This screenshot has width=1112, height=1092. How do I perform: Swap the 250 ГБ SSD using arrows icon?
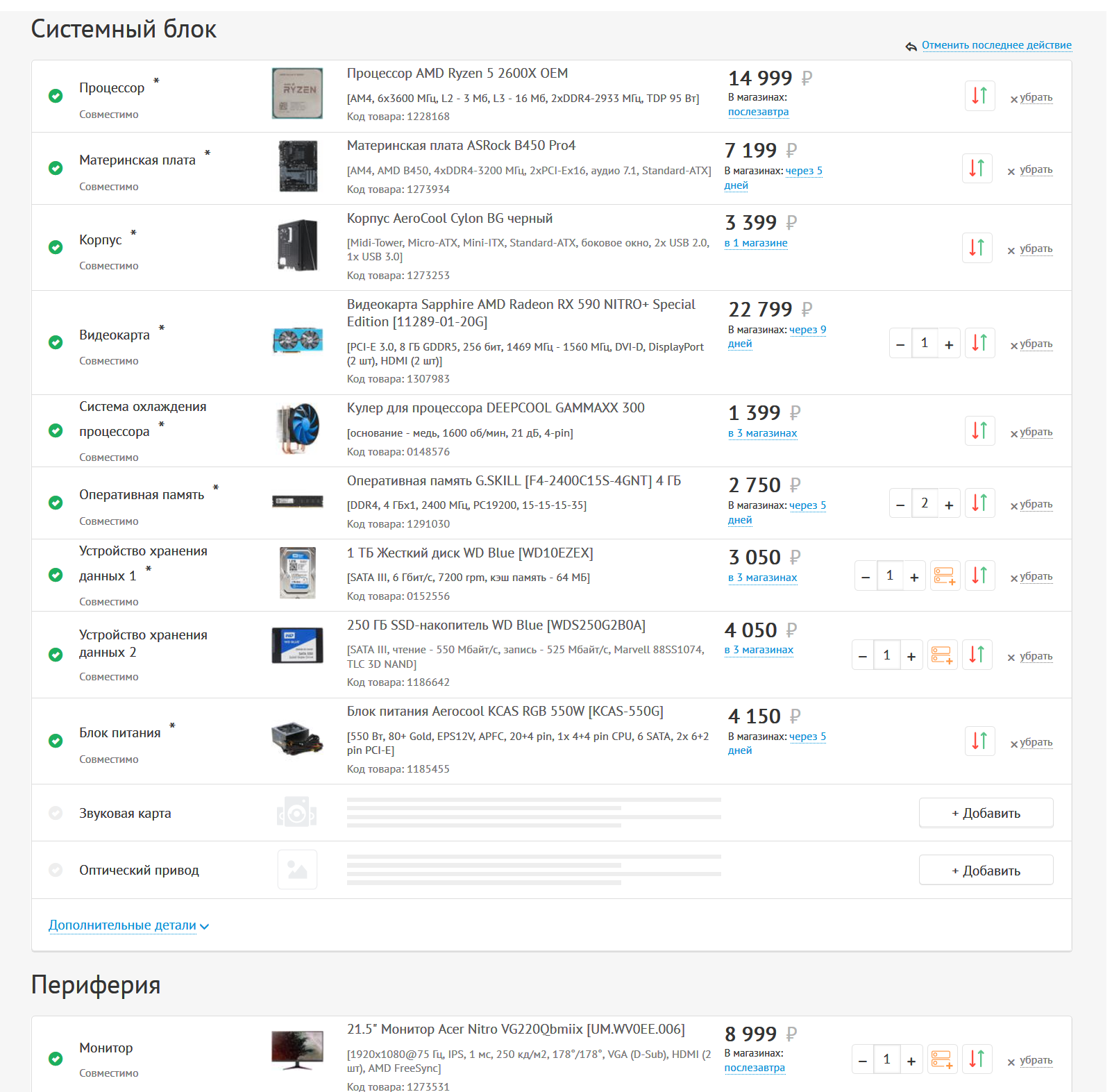click(977, 655)
